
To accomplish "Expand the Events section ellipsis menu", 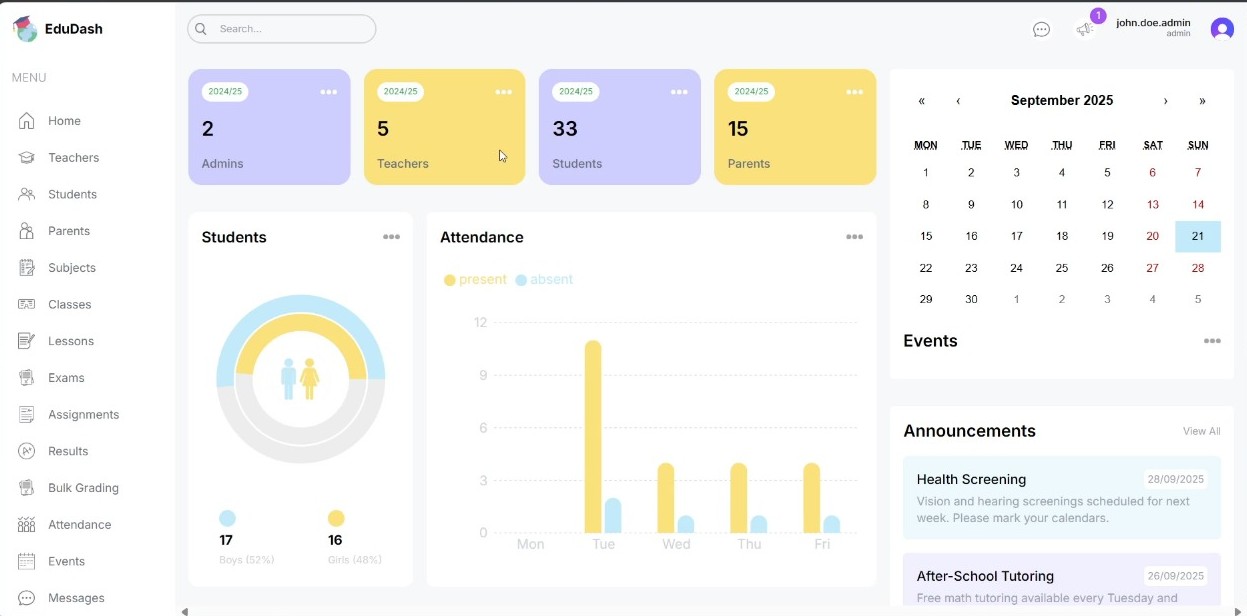I will coord(1212,341).
